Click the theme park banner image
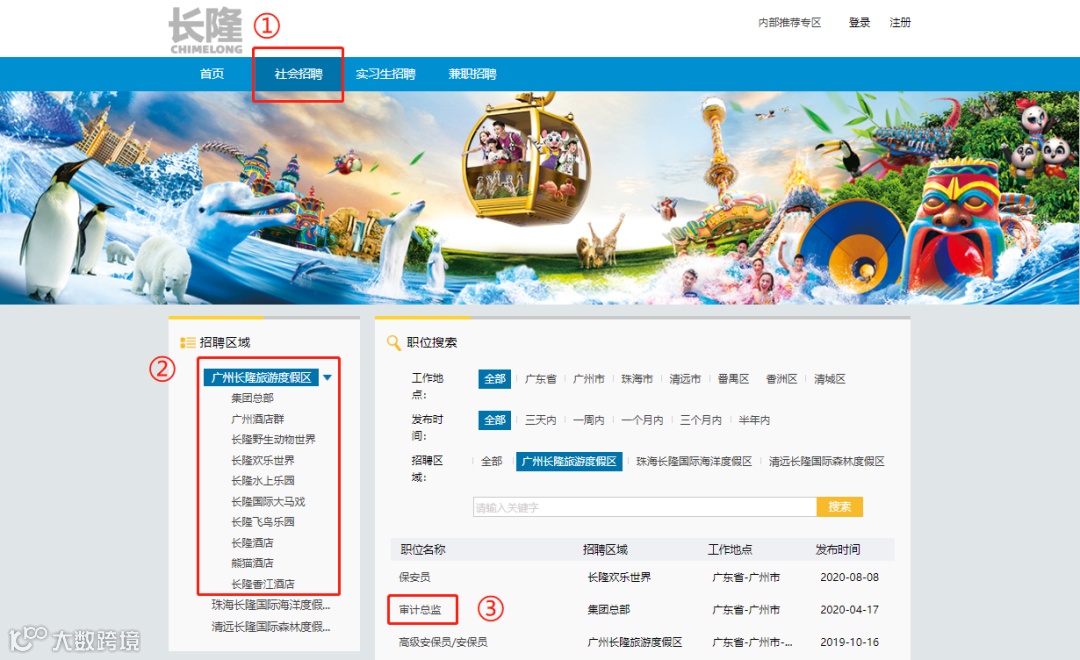Viewport: 1080px width, 660px height. [540, 198]
